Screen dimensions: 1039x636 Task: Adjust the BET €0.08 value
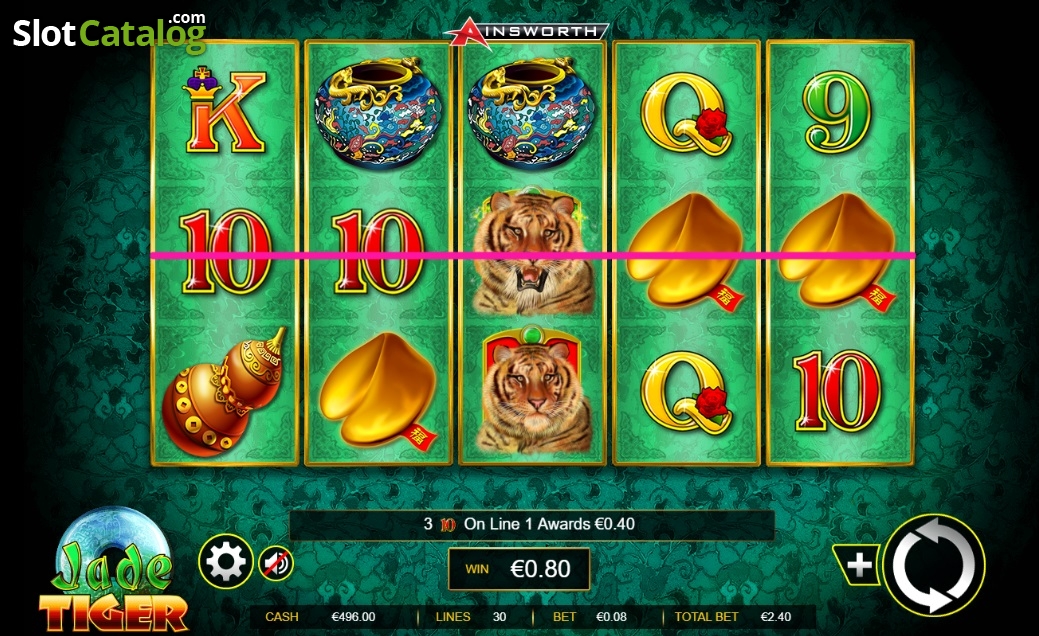tap(590, 616)
